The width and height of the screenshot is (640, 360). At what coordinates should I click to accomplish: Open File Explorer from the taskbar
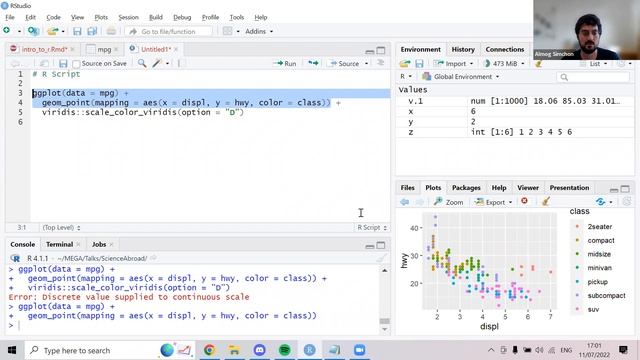click(234, 350)
